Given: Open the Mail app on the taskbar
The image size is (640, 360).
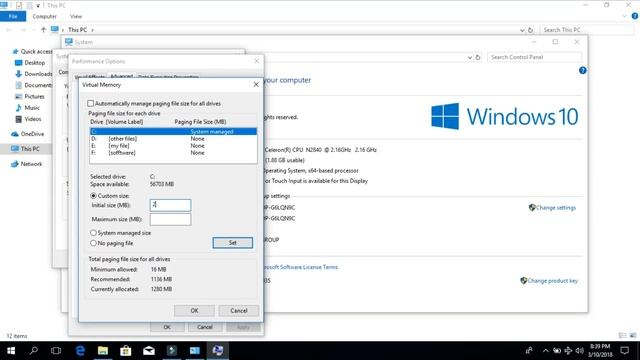Looking at the screenshot, I should click(149, 351).
